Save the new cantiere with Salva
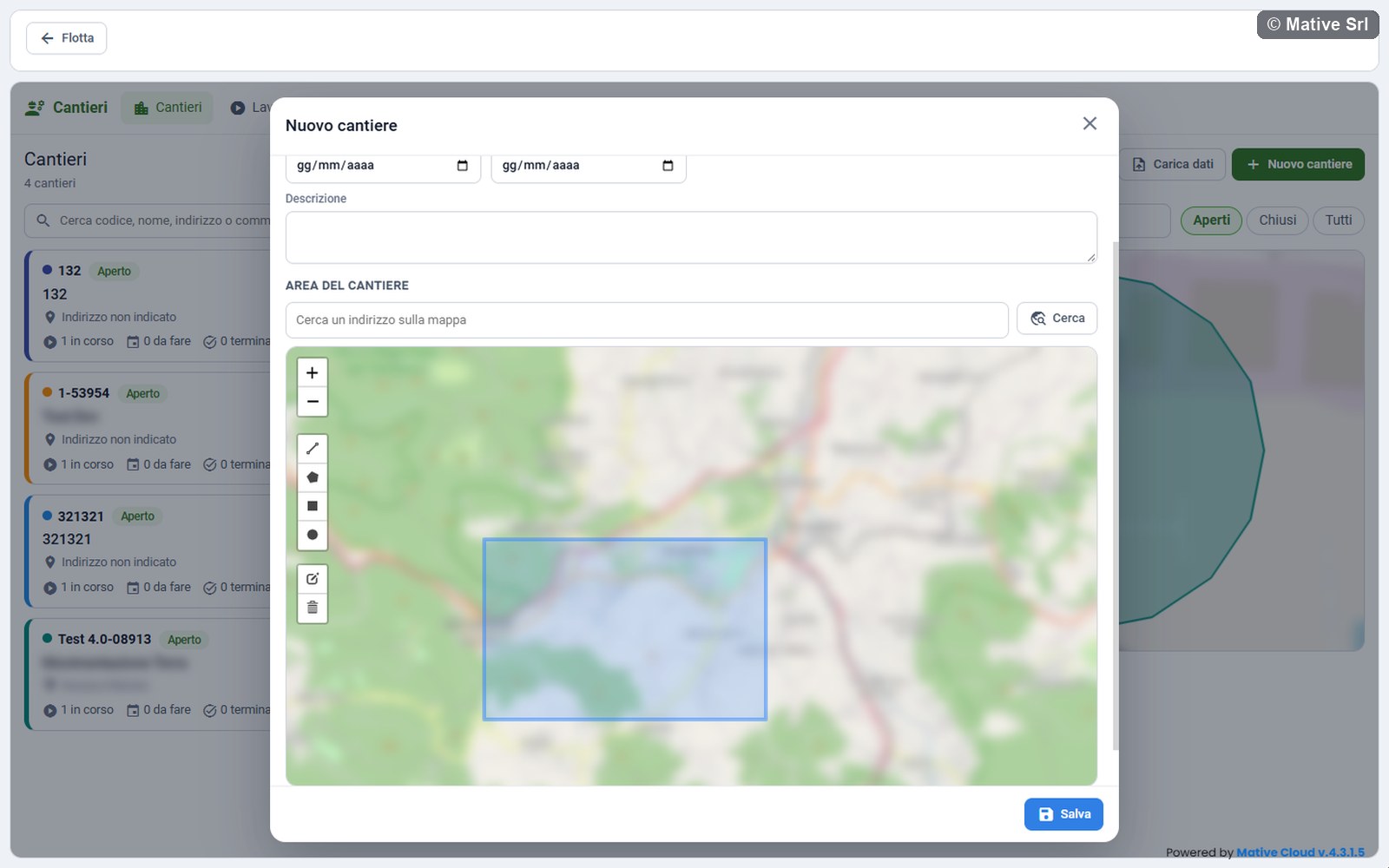Image resolution: width=1389 pixels, height=868 pixels. point(1063,814)
